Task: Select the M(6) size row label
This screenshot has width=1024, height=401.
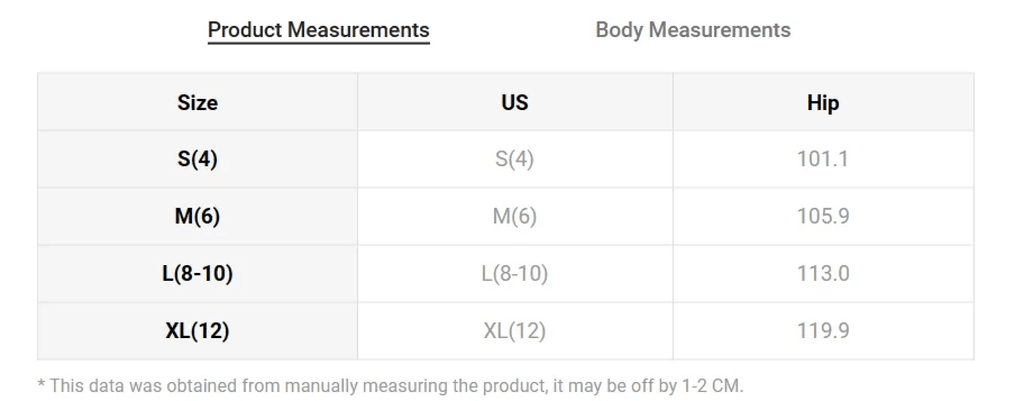Action: pos(197,216)
